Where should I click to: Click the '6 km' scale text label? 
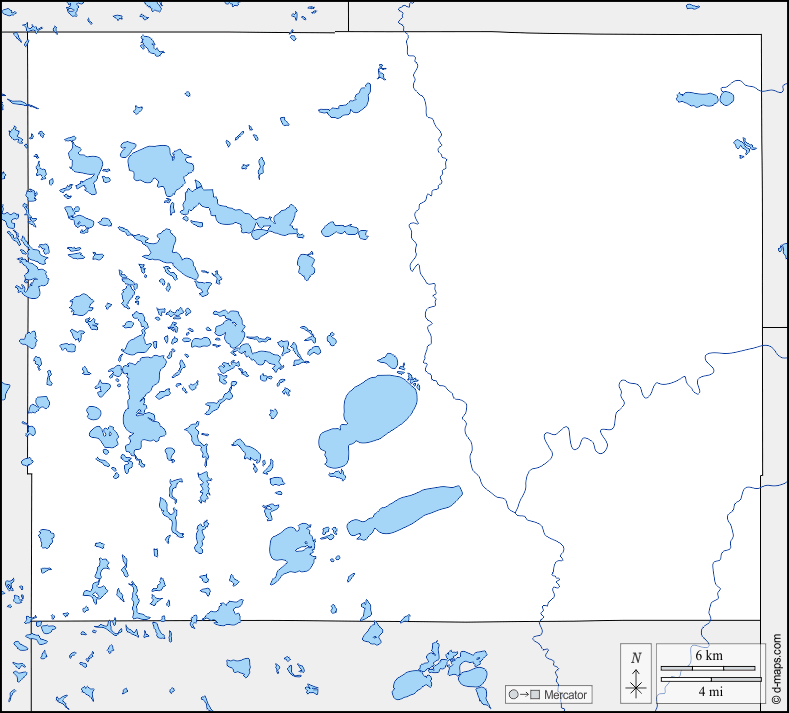tap(708, 656)
